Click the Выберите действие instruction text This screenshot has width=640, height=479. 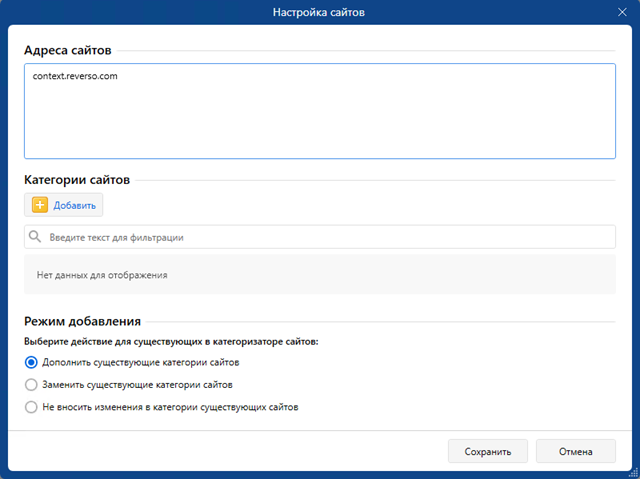(171, 342)
